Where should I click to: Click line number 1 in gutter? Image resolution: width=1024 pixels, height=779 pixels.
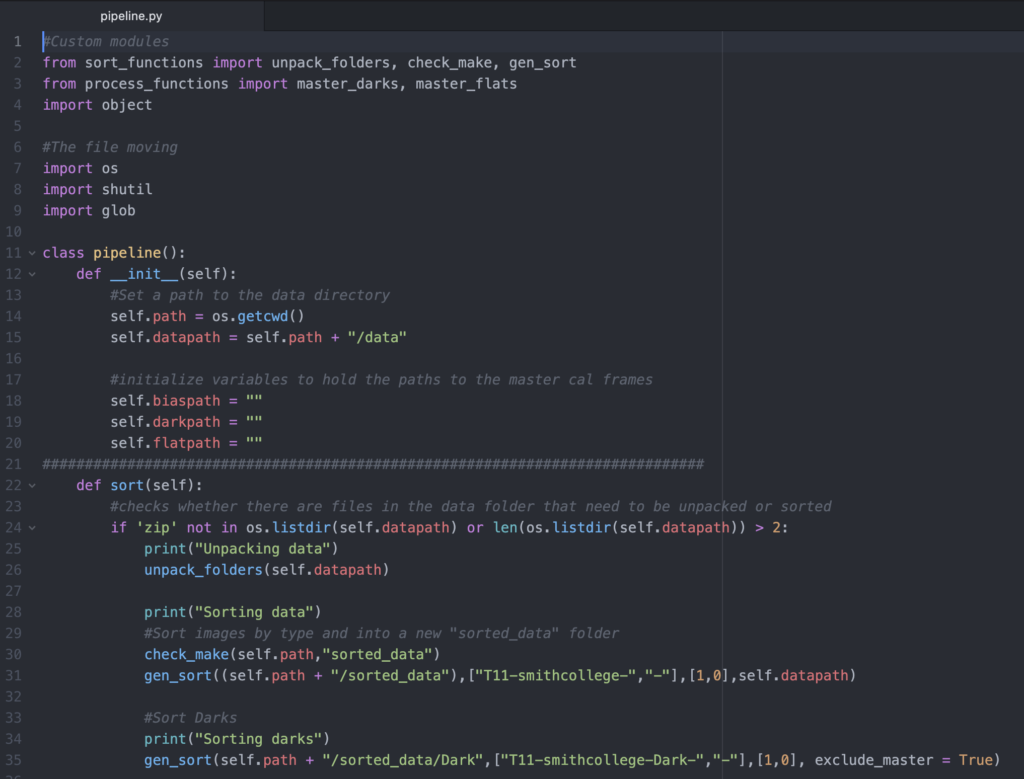pyautogui.click(x=18, y=42)
